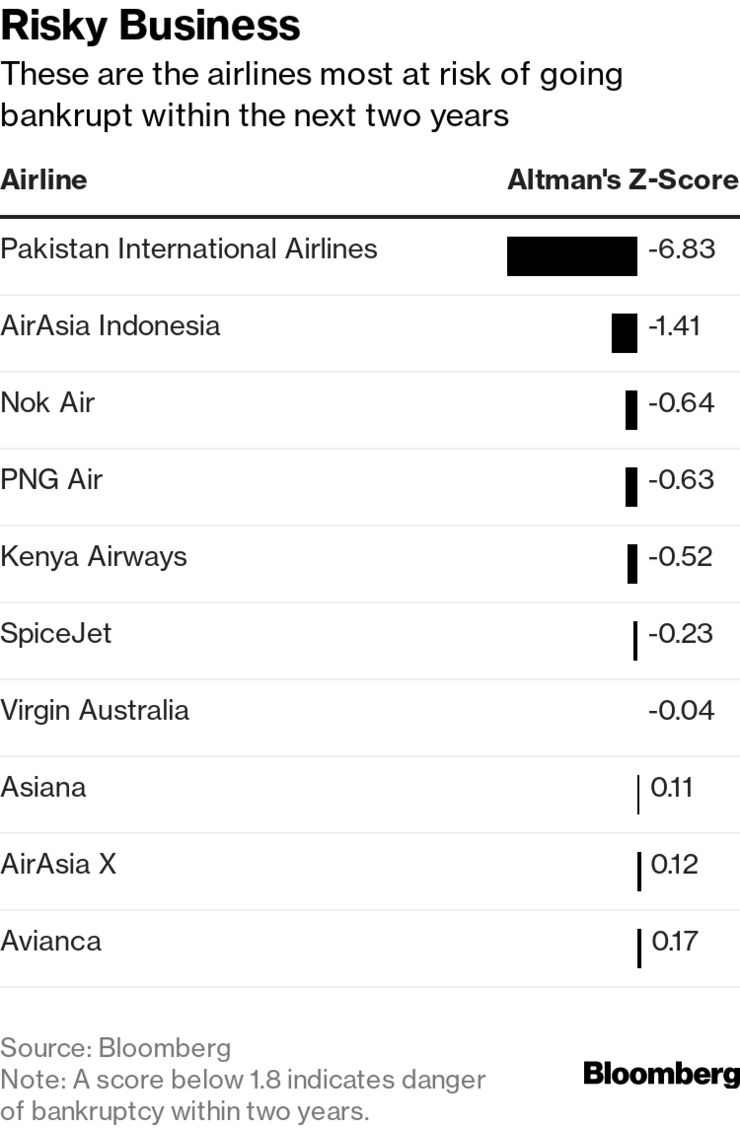The image size is (740, 1128).
Task: Click the Nok Air row label
Action: [x=47, y=403]
